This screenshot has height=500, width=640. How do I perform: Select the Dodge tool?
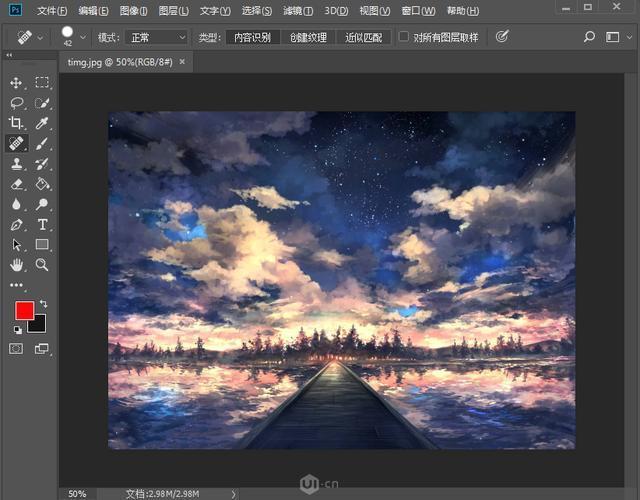point(42,204)
